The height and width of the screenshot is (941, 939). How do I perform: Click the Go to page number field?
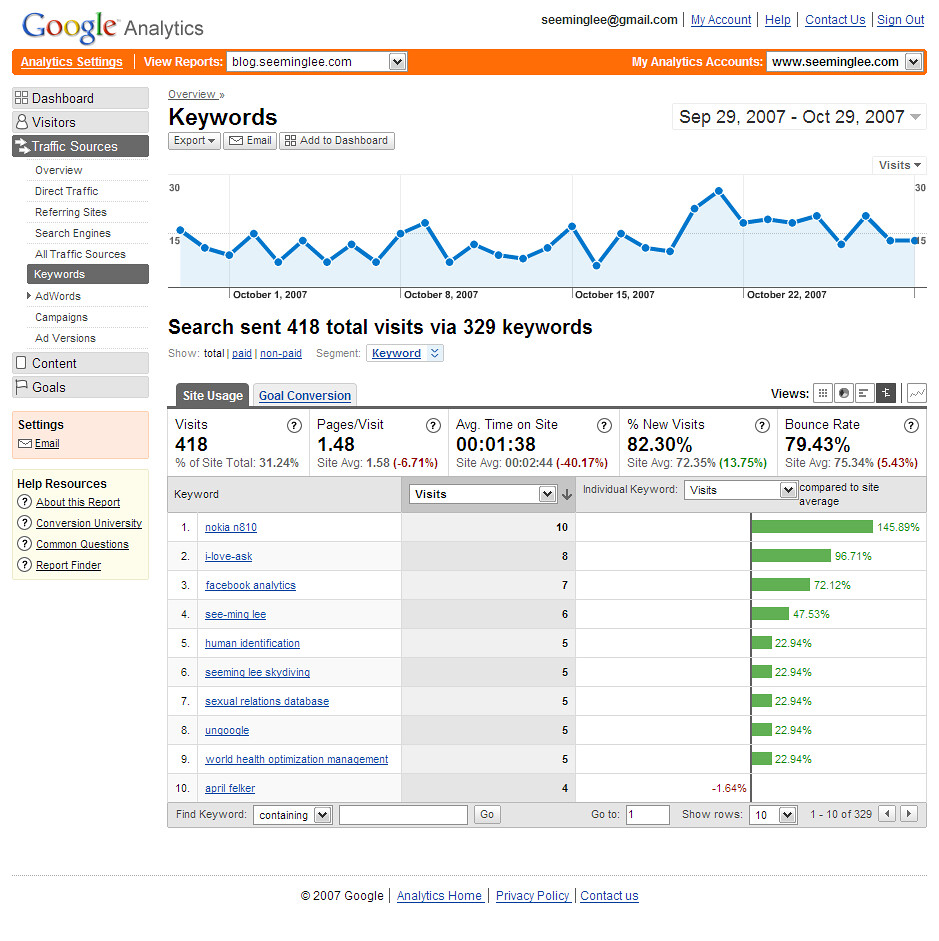[648, 815]
